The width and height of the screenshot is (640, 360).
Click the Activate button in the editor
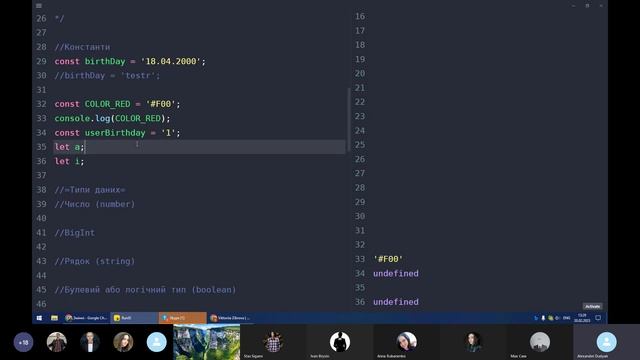[592, 306]
